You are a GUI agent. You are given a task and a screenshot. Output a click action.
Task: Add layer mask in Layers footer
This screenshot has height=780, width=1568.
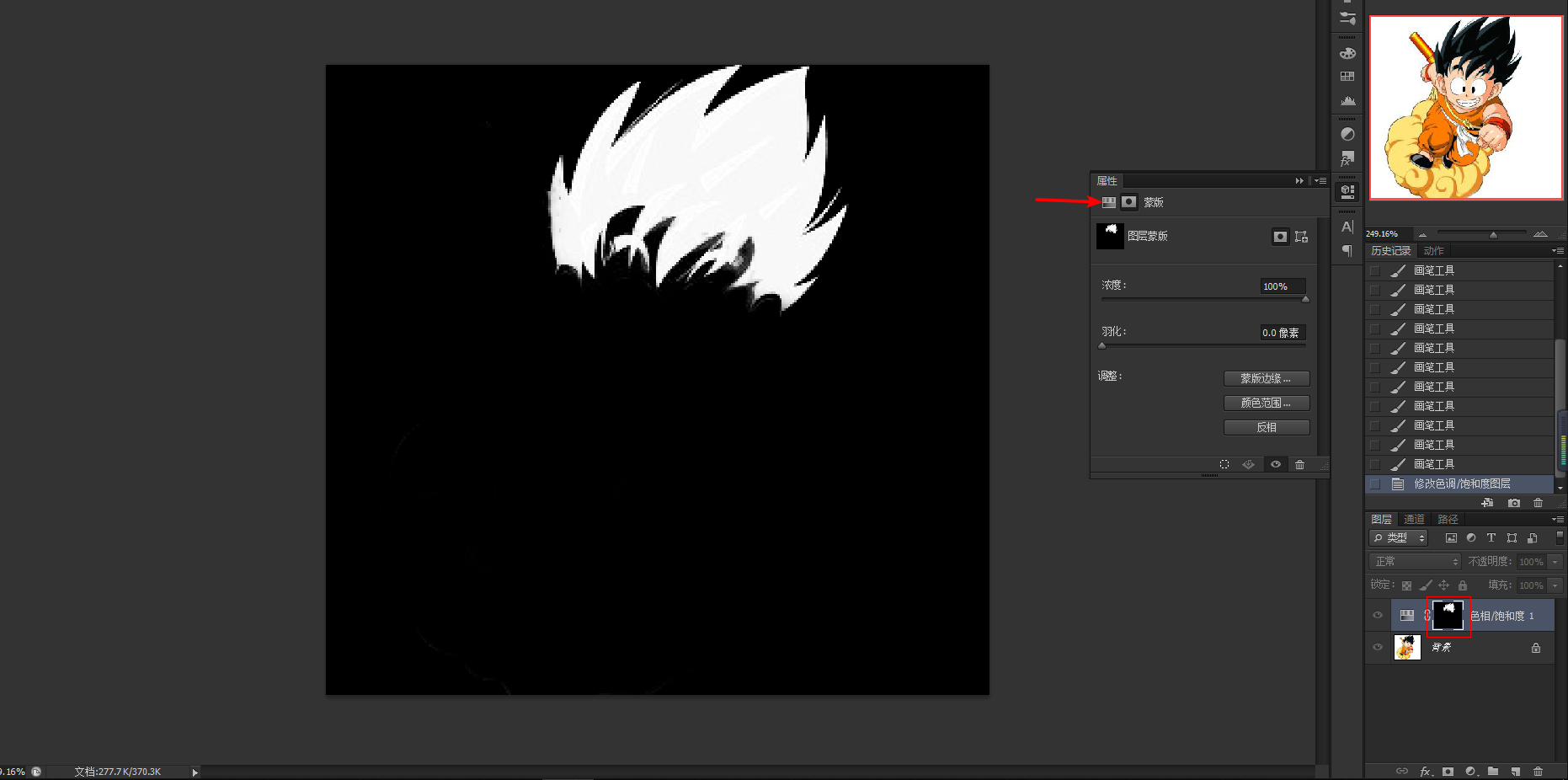(x=1448, y=771)
